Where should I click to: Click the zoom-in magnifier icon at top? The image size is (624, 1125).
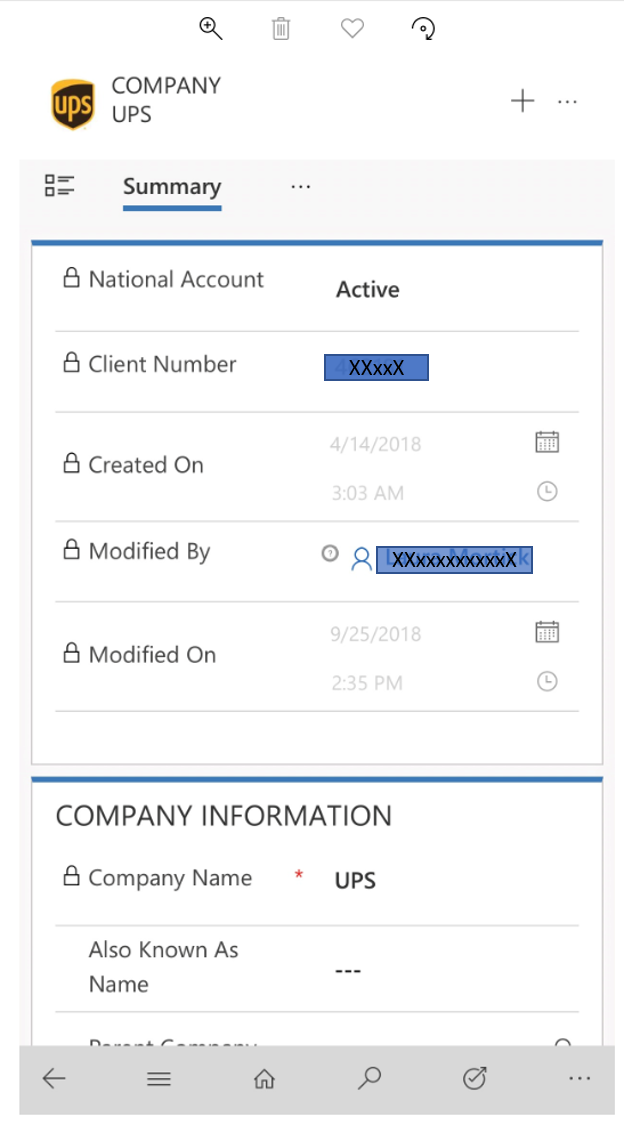coord(210,29)
